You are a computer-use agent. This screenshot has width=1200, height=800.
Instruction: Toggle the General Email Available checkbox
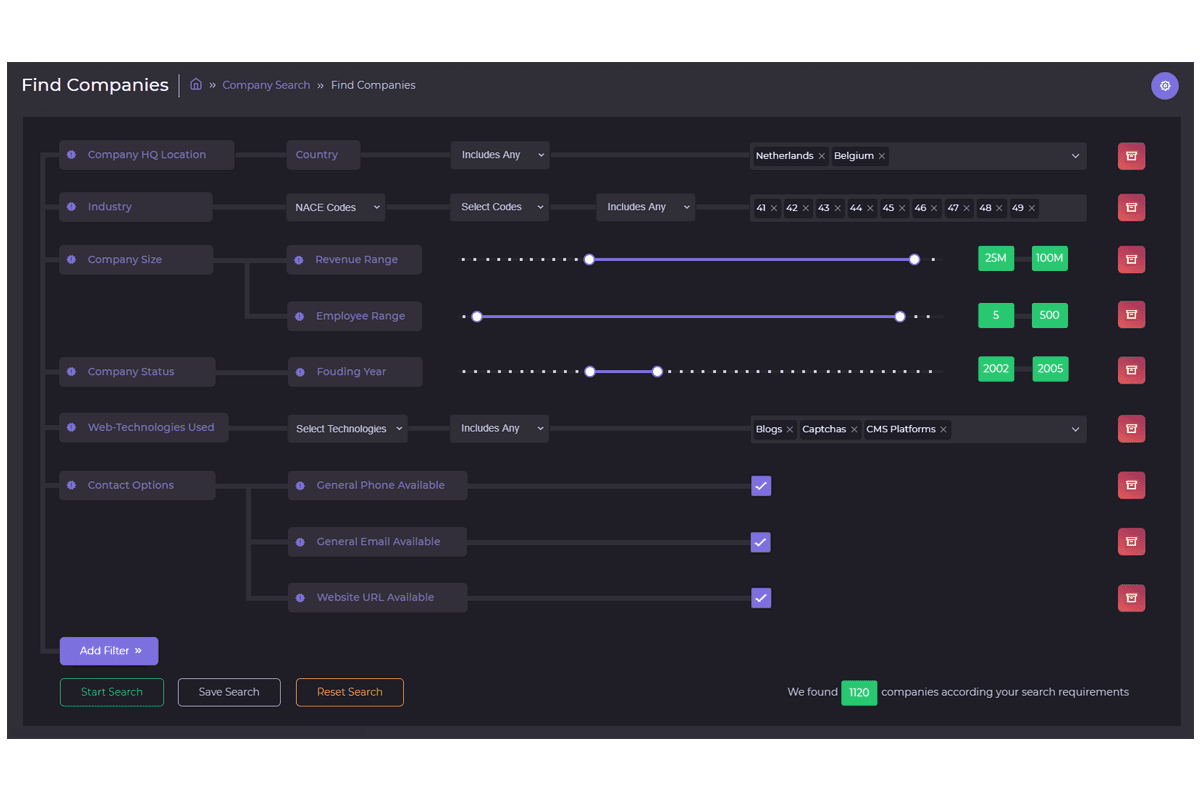(x=761, y=542)
